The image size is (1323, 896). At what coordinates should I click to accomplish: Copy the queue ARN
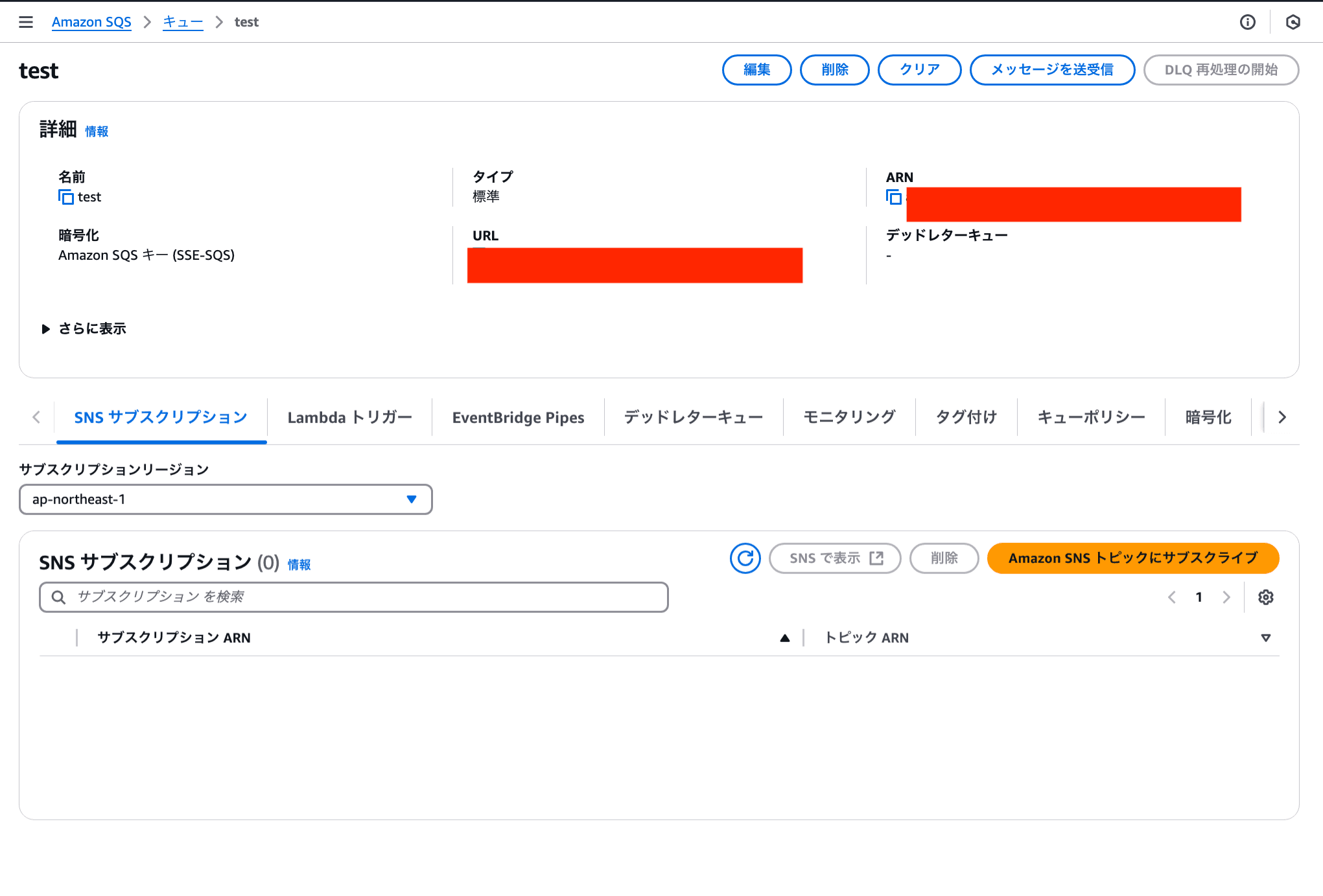pyautogui.click(x=894, y=197)
